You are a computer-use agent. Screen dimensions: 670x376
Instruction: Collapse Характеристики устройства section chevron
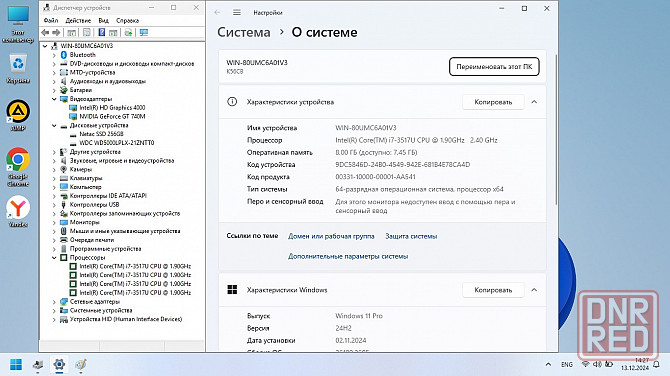[534, 102]
